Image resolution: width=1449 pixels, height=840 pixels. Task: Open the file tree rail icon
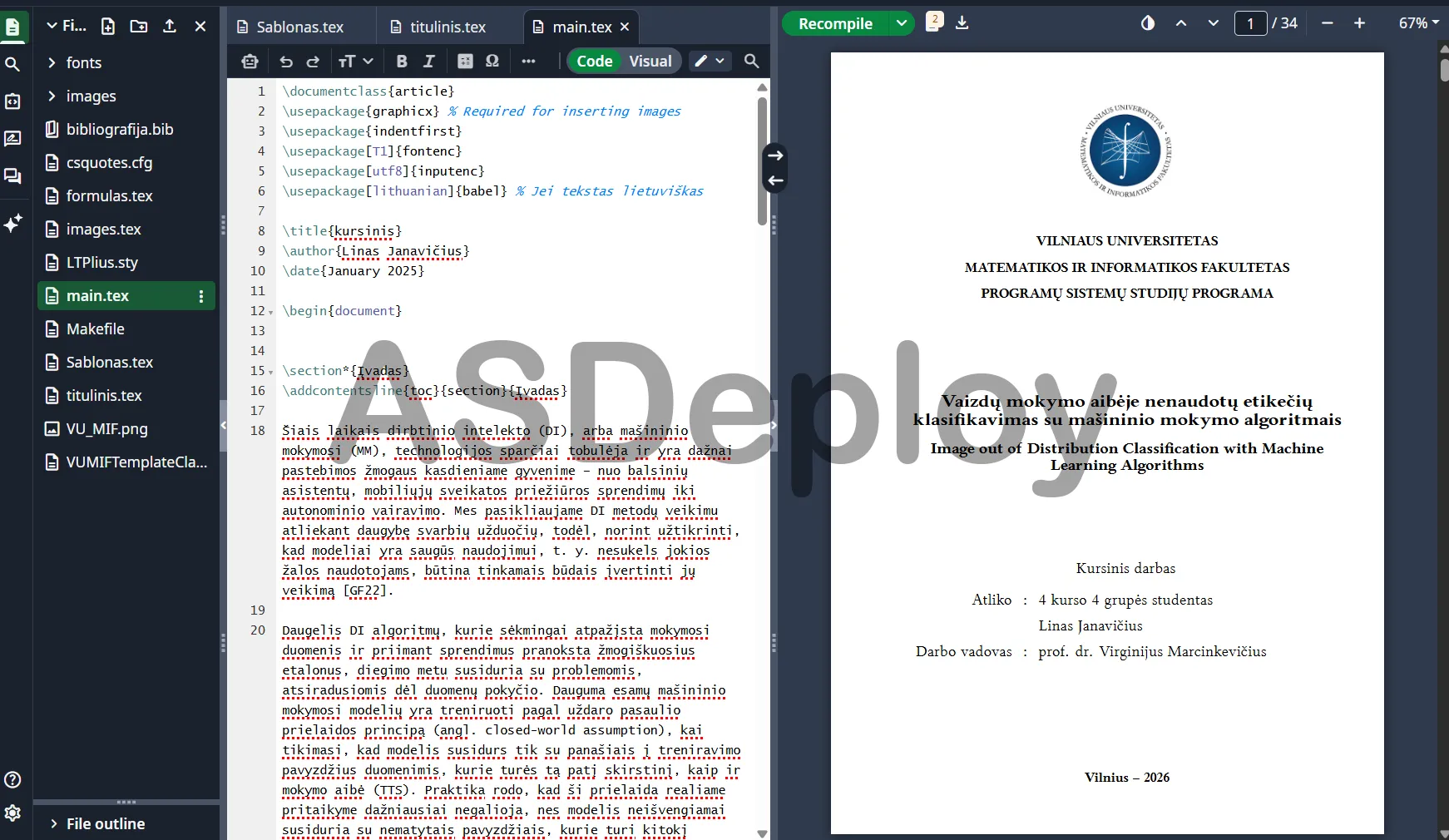[12, 27]
